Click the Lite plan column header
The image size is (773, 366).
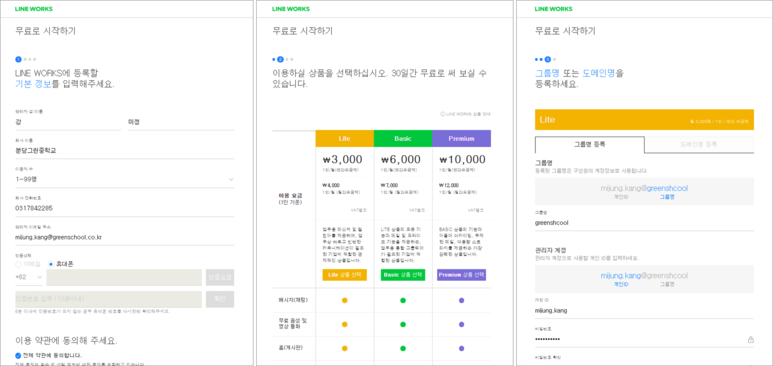(x=345, y=139)
